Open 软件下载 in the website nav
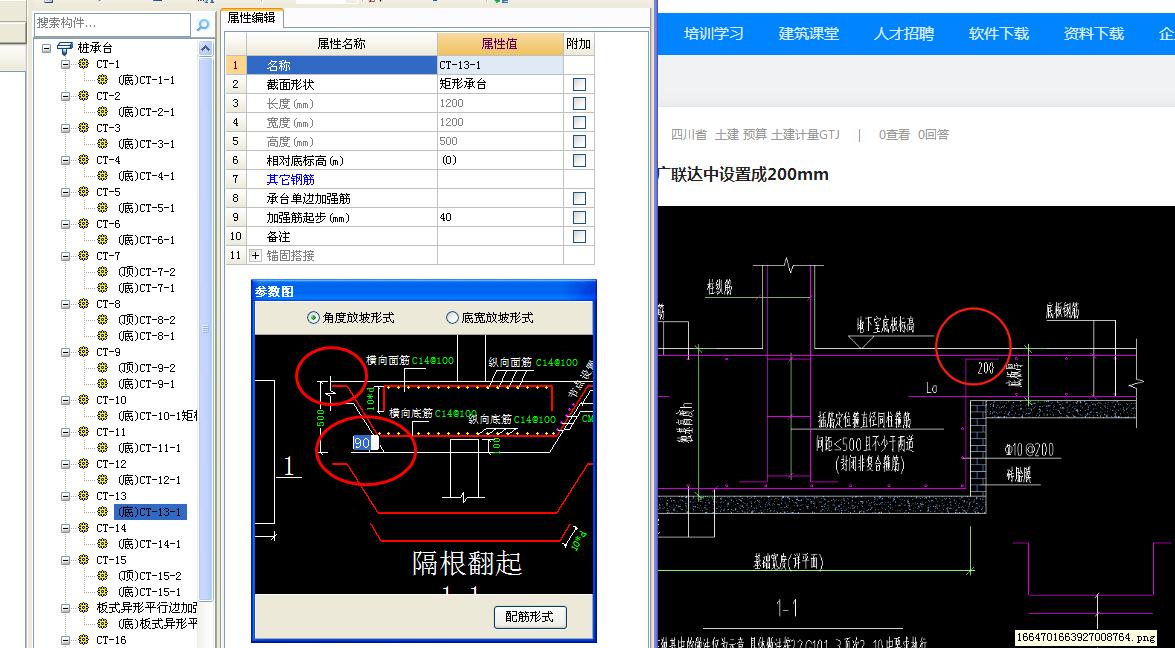The width and height of the screenshot is (1175, 648). (999, 33)
